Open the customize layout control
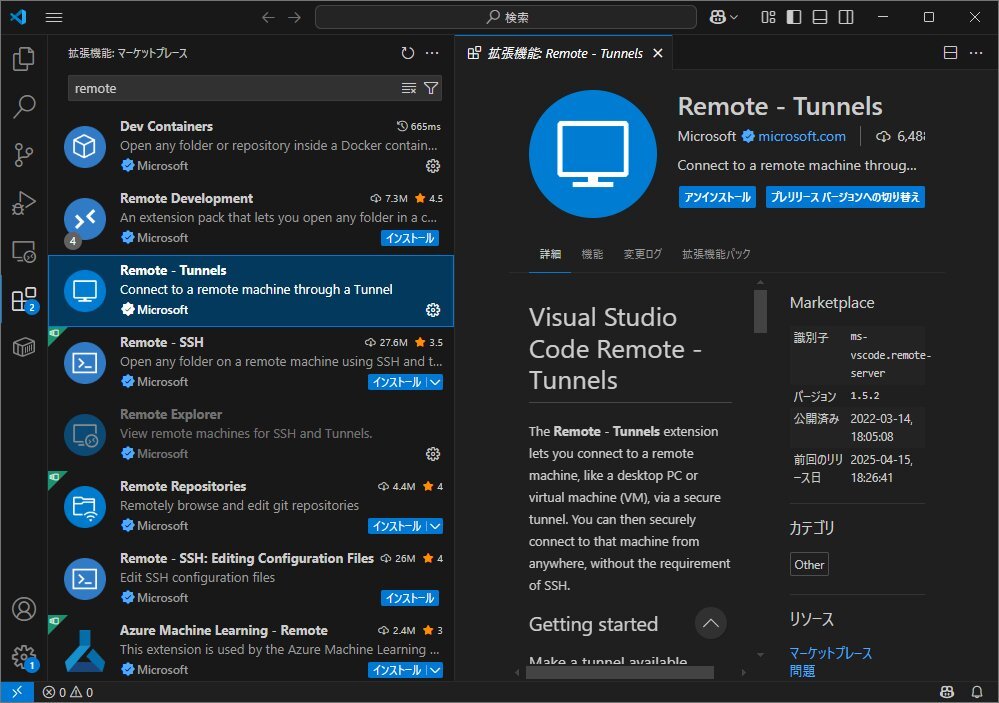The image size is (999, 703). (x=768, y=17)
